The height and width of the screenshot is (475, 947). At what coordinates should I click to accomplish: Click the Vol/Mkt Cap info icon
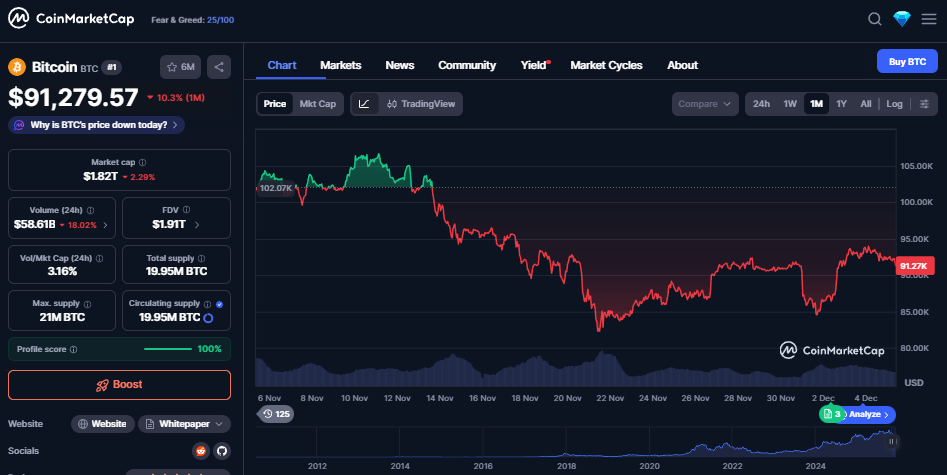100,258
